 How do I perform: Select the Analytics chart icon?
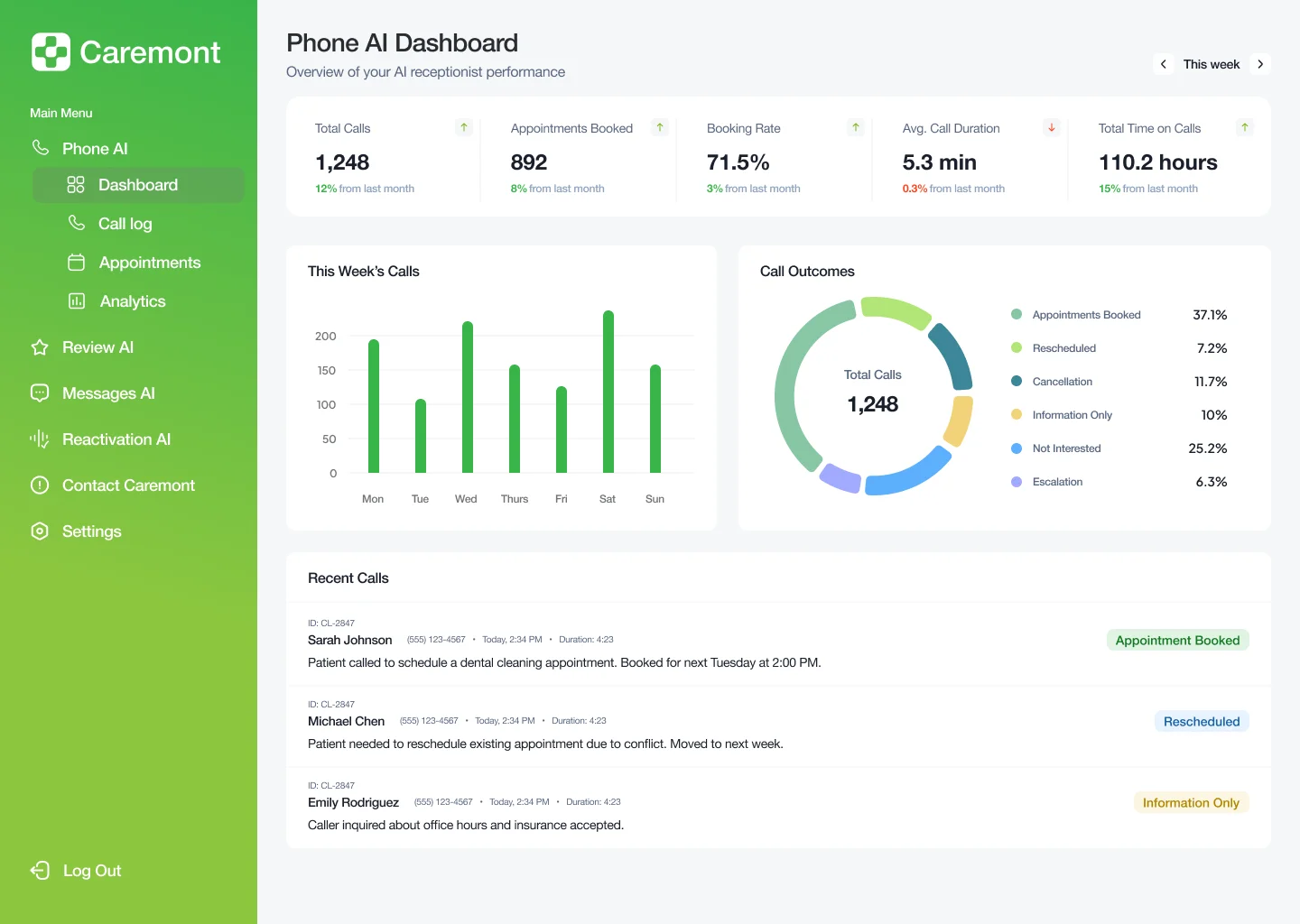pyautogui.click(x=77, y=300)
